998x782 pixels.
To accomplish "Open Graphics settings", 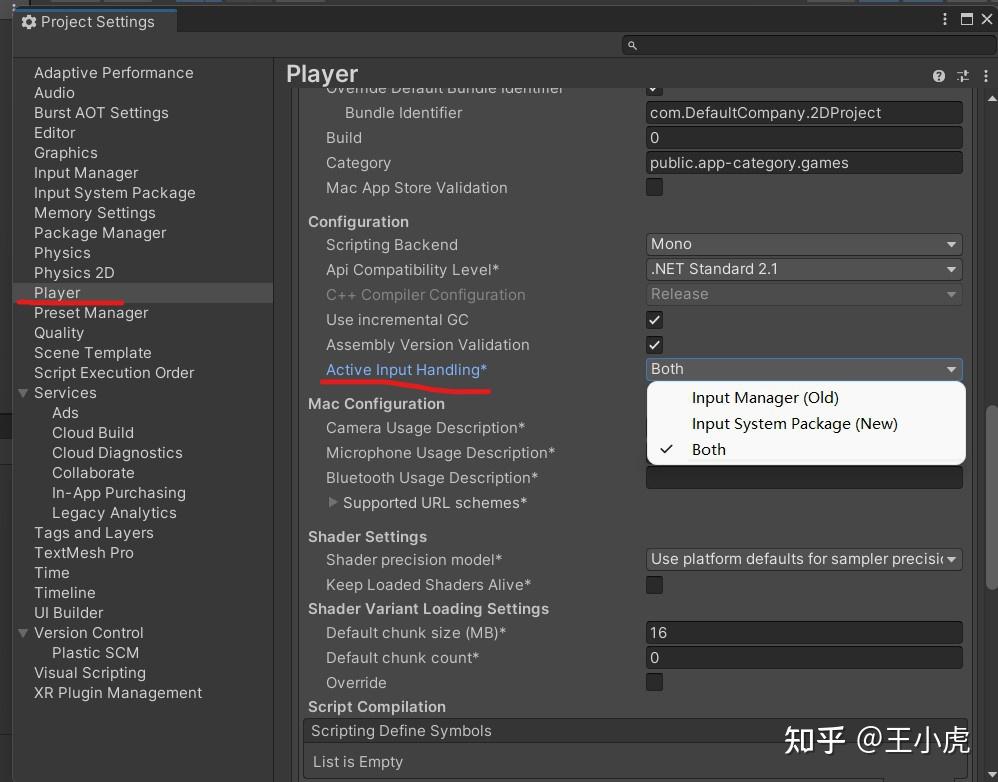I will point(66,153).
